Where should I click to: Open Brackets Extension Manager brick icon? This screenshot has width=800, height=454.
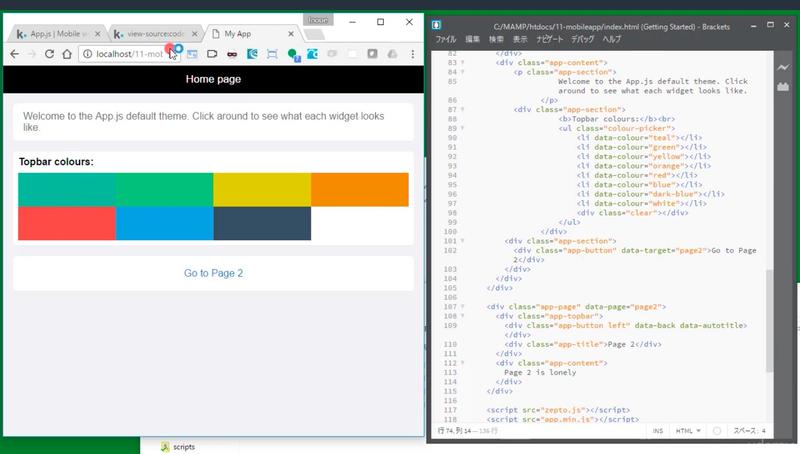click(783, 86)
